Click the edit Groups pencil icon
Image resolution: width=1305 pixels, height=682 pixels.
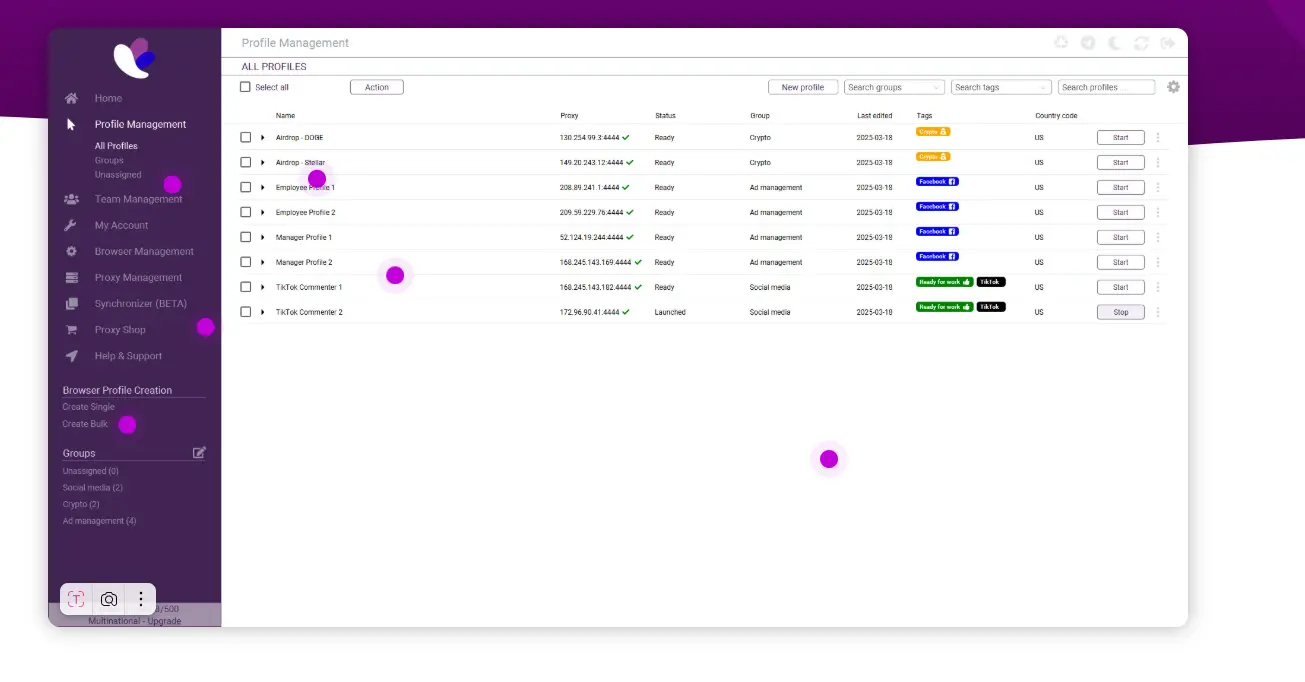pyautogui.click(x=199, y=453)
